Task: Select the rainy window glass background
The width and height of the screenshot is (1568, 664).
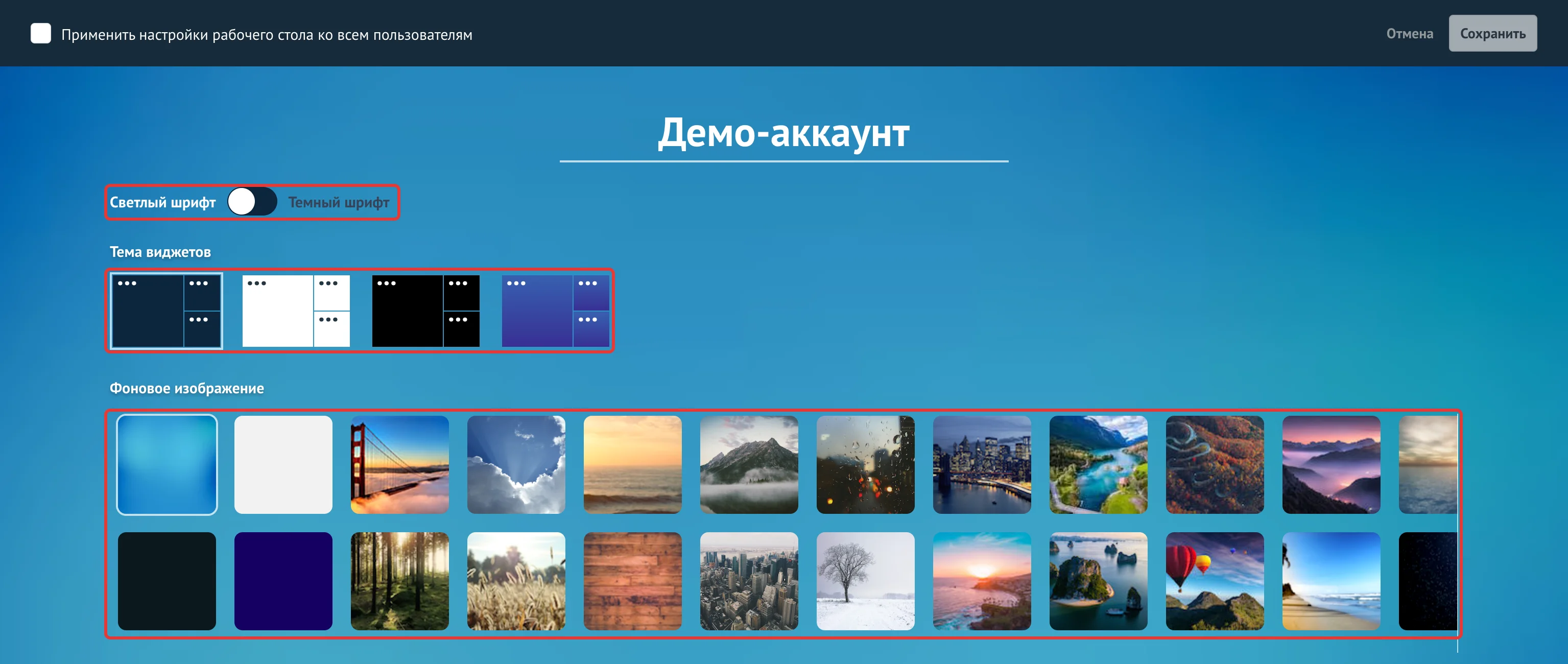Action: coord(865,464)
